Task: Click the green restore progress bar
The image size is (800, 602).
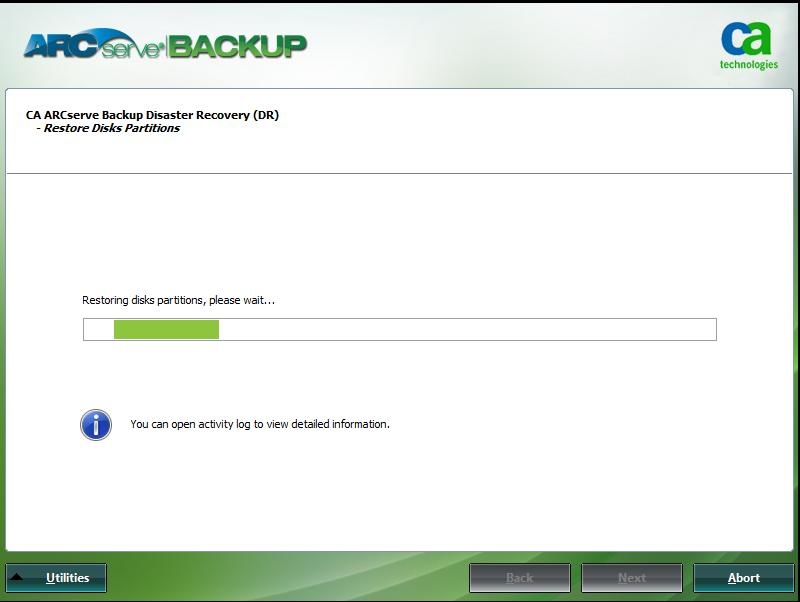Action: pyautogui.click(x=399, y=329)
